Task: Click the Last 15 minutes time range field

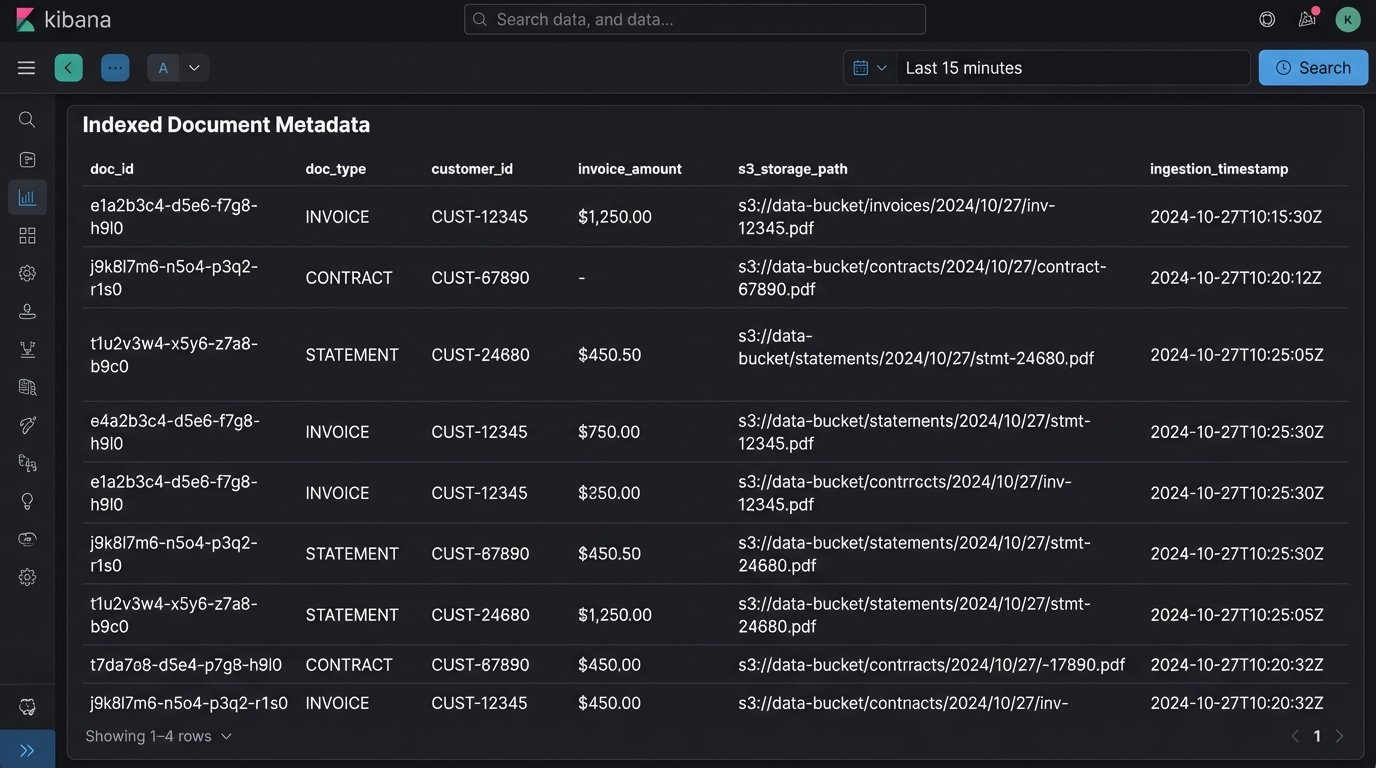Action: pos(1072,68)
